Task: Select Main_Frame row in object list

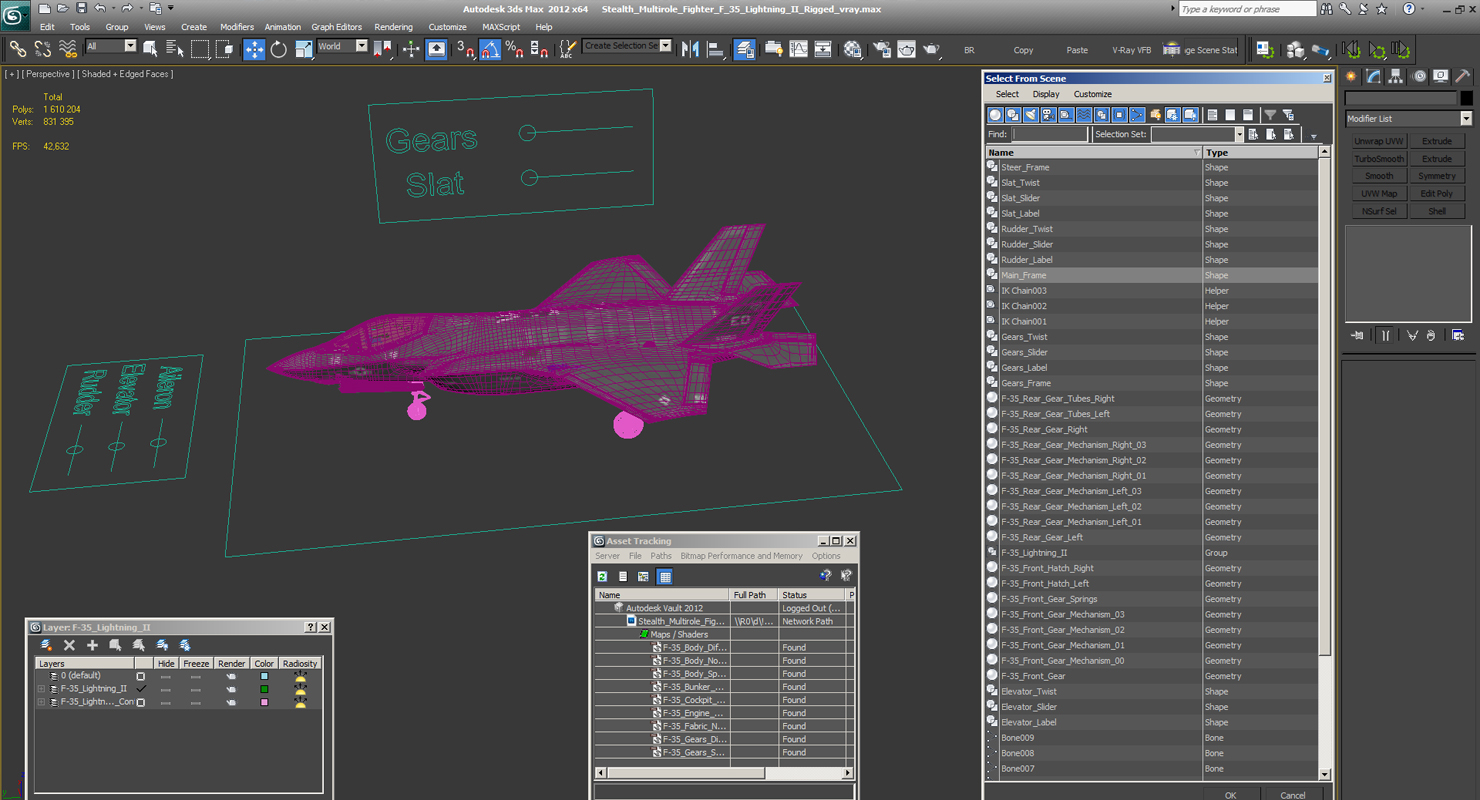Action: (1150, 275)
